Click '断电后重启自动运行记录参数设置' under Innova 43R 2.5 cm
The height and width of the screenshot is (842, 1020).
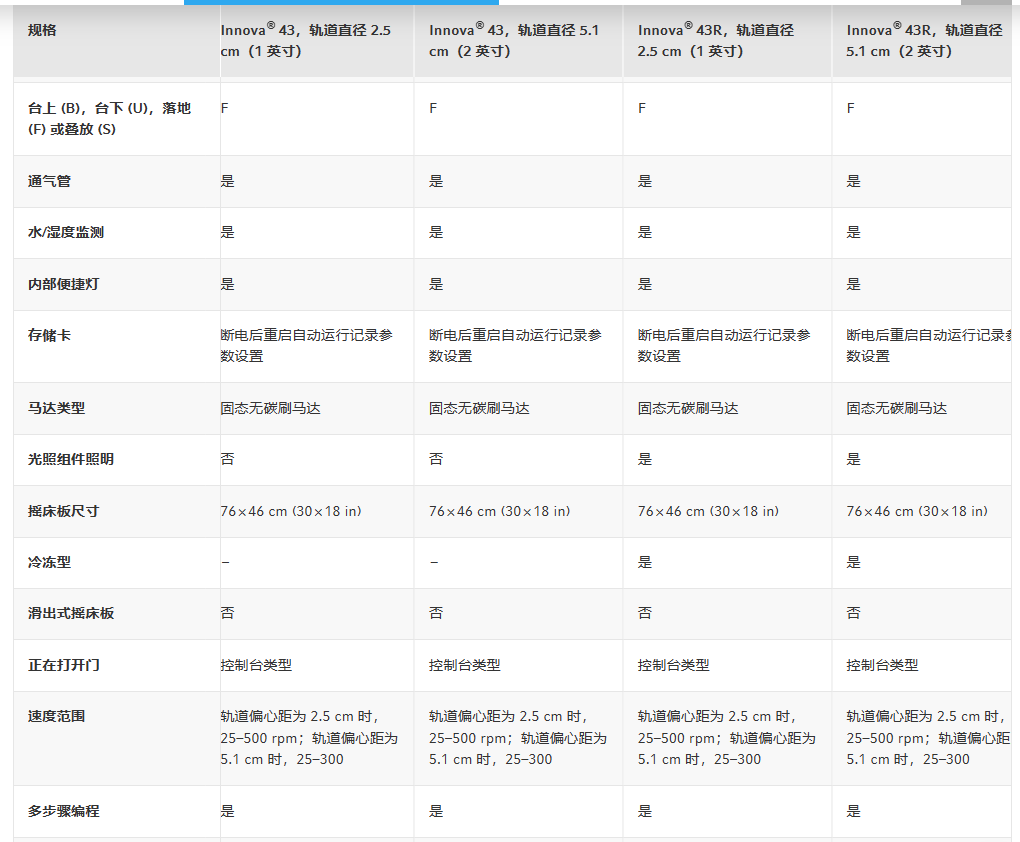[724, 346]
